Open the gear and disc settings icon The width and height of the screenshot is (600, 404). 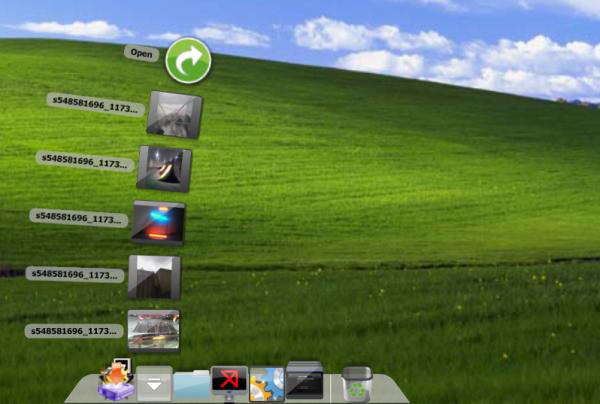pyautogui.click(x=267, y=384)
